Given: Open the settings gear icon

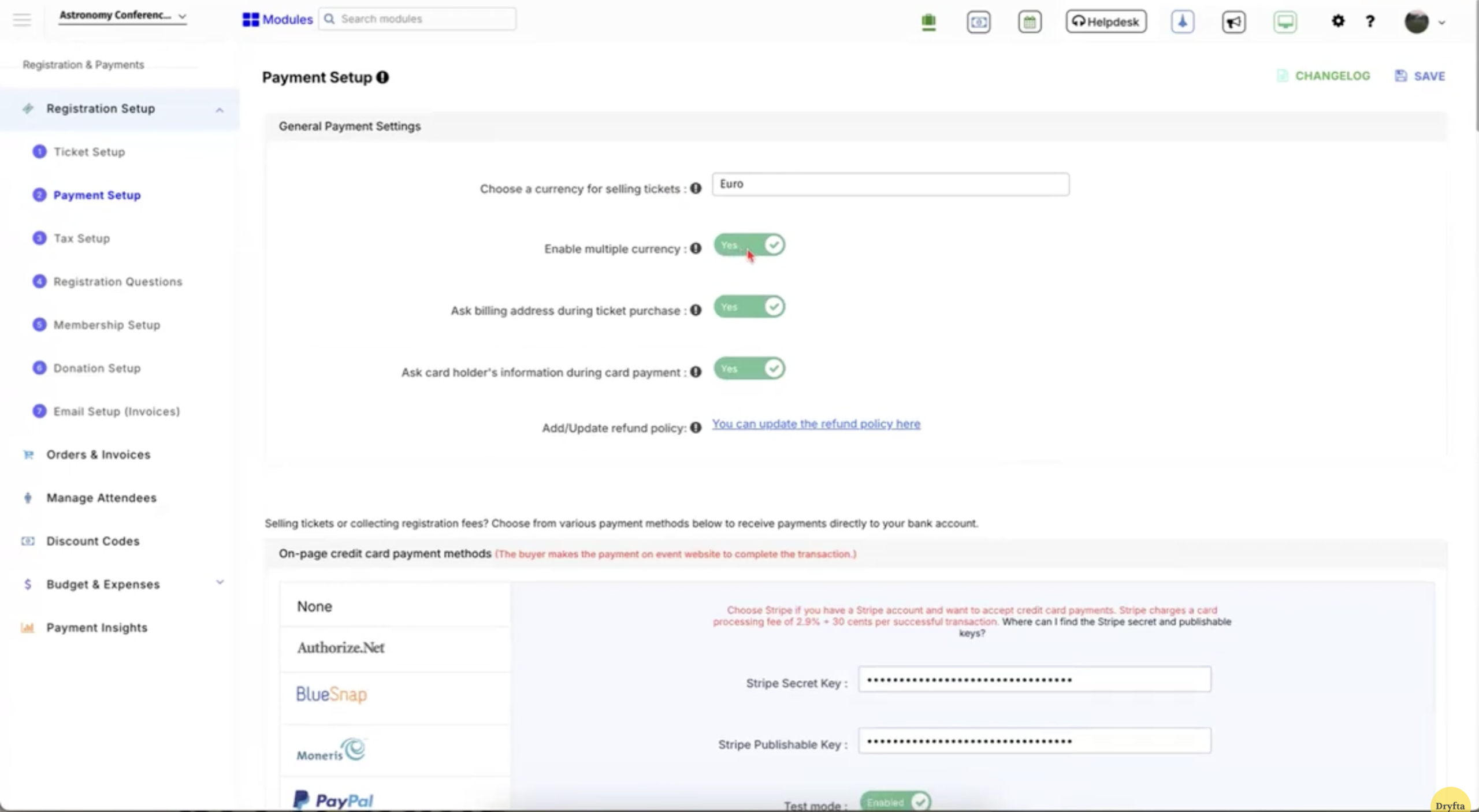Looking at the screenshot, I should 1338,21.
